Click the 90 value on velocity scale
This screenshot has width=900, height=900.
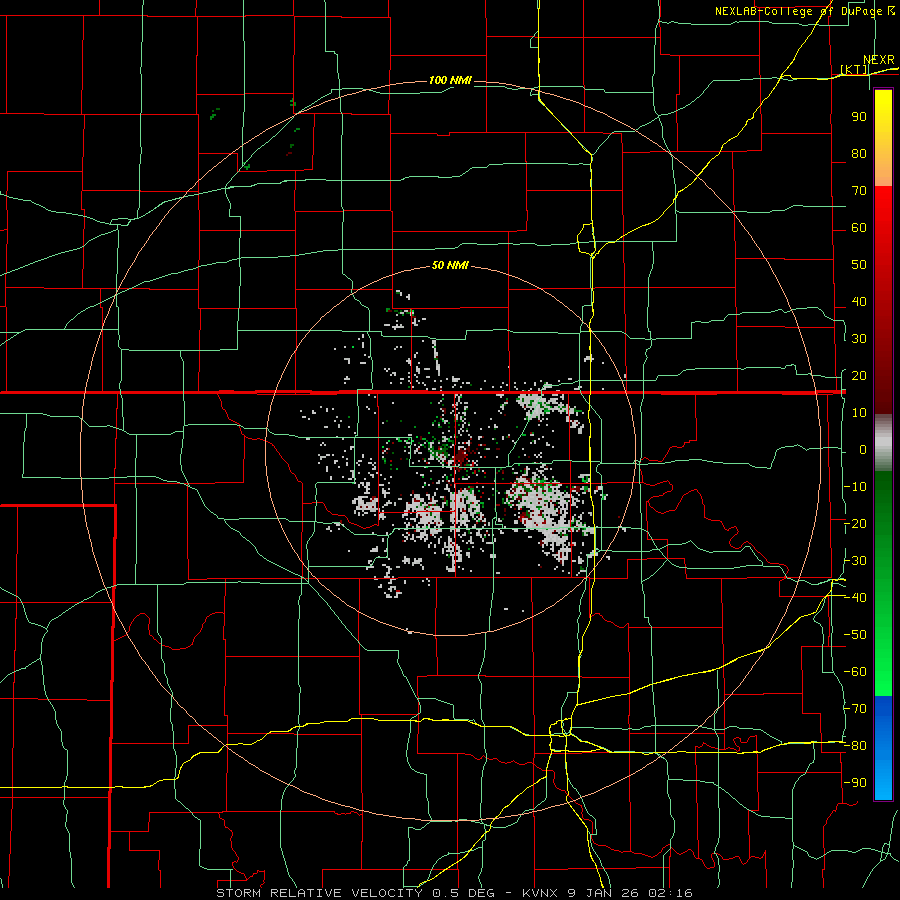[859, 117]
